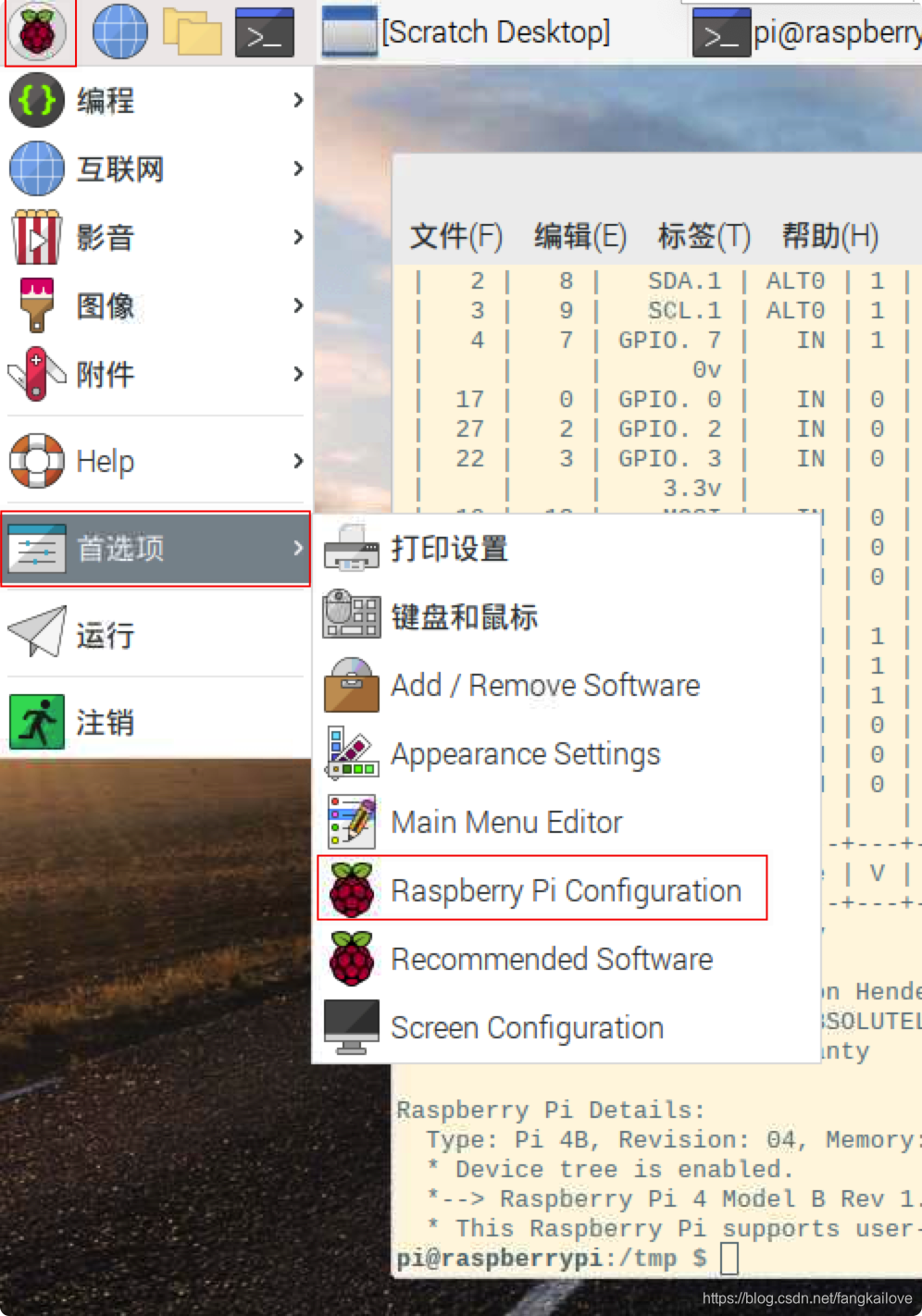Open terminal 文件(F) menu

(456, 237)
